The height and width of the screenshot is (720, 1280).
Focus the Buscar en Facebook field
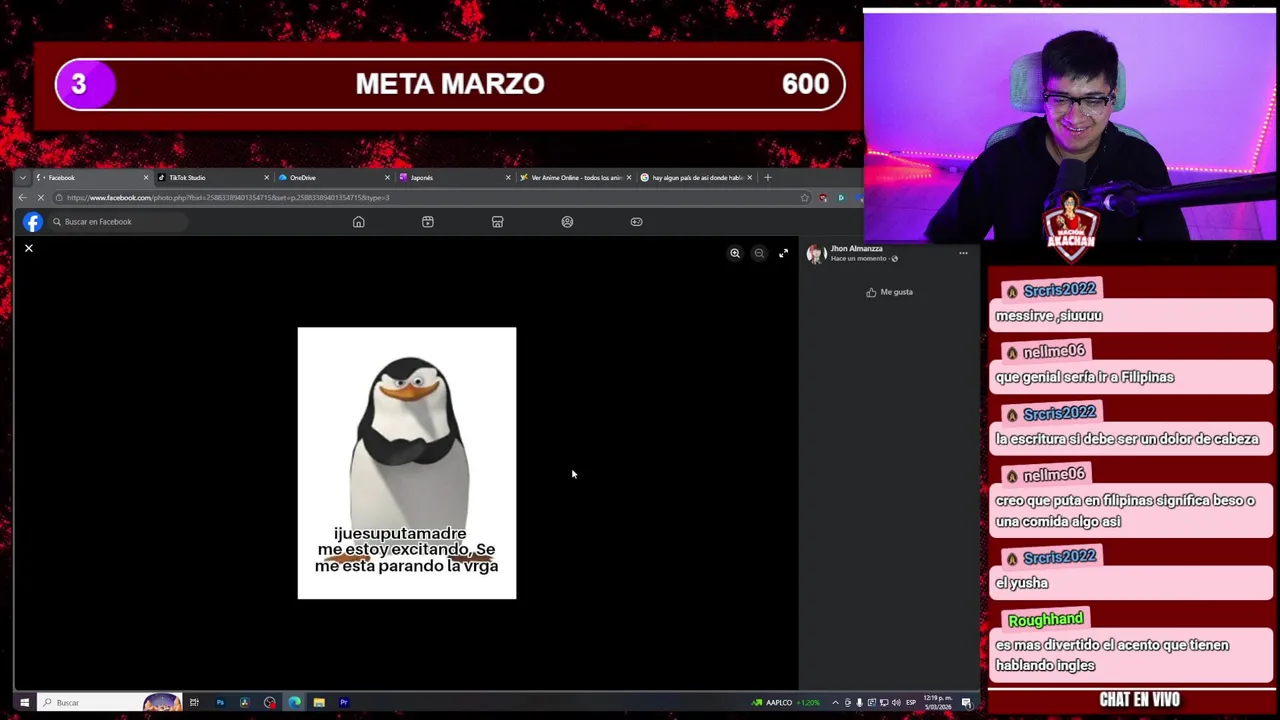tap(118, 222)
